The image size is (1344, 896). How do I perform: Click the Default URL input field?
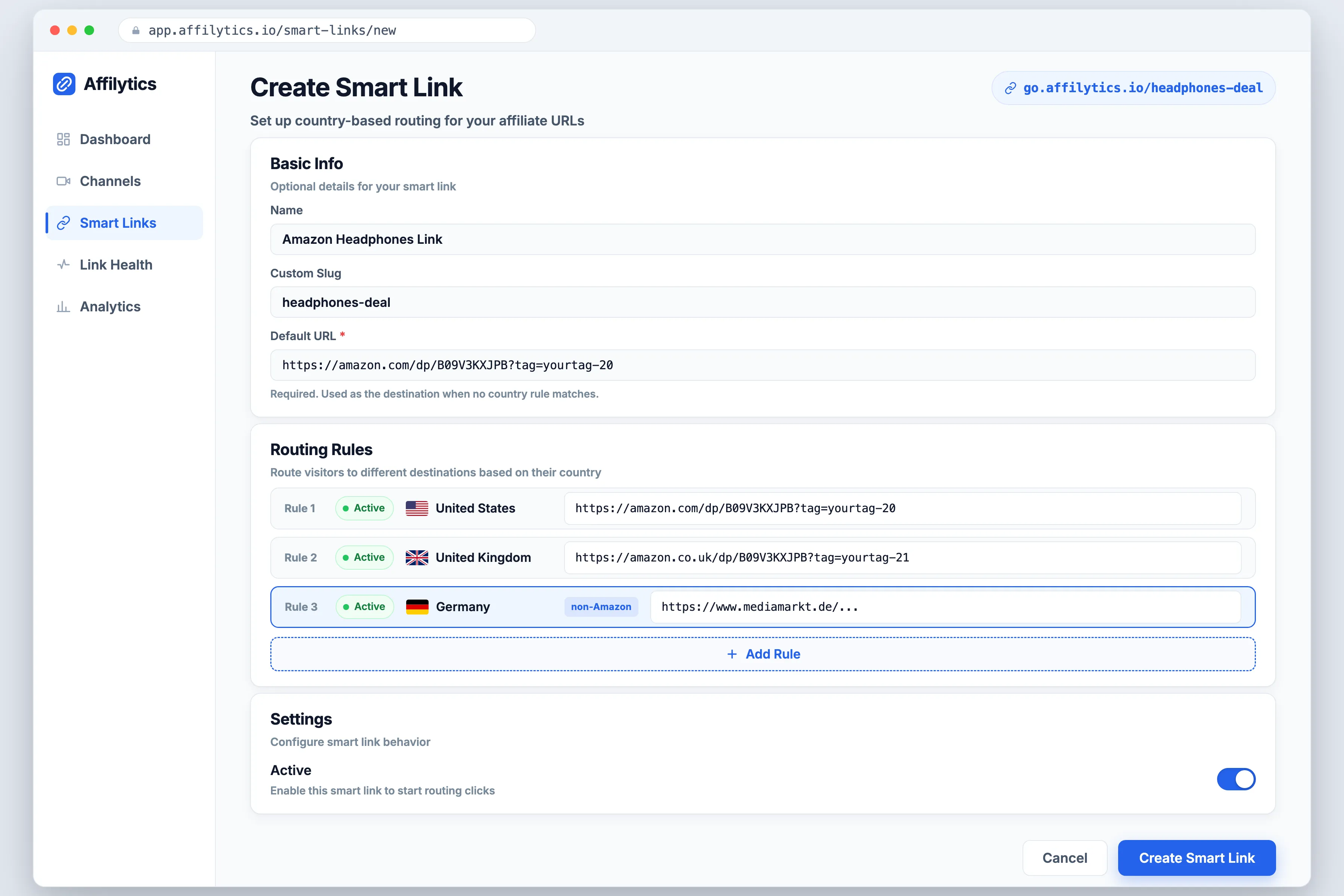tap(763, 365)
